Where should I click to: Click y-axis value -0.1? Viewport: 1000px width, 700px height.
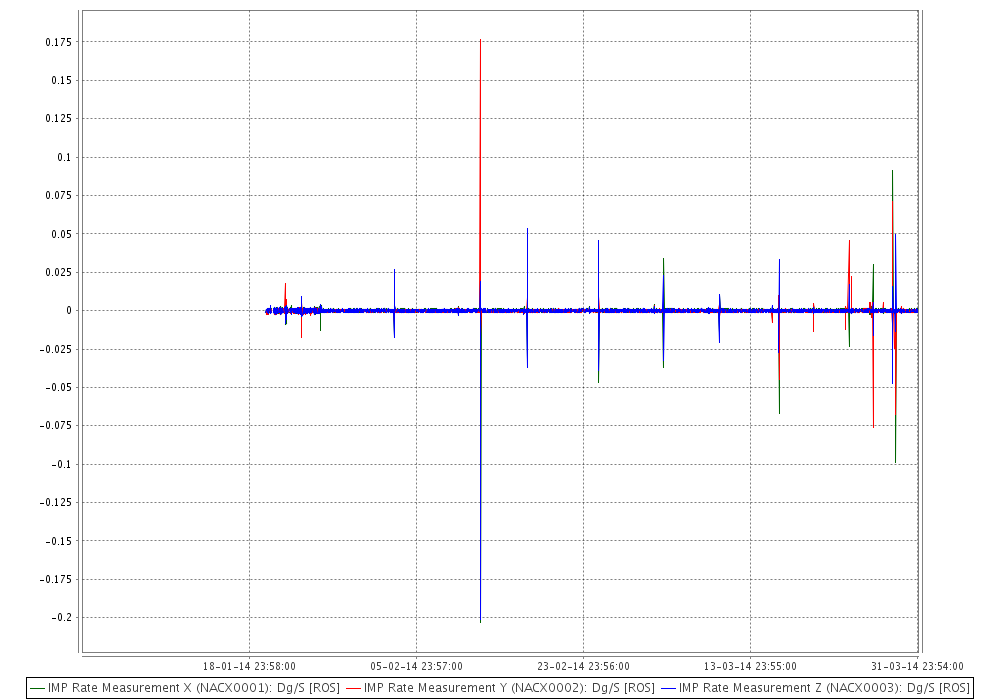[62, 464]
